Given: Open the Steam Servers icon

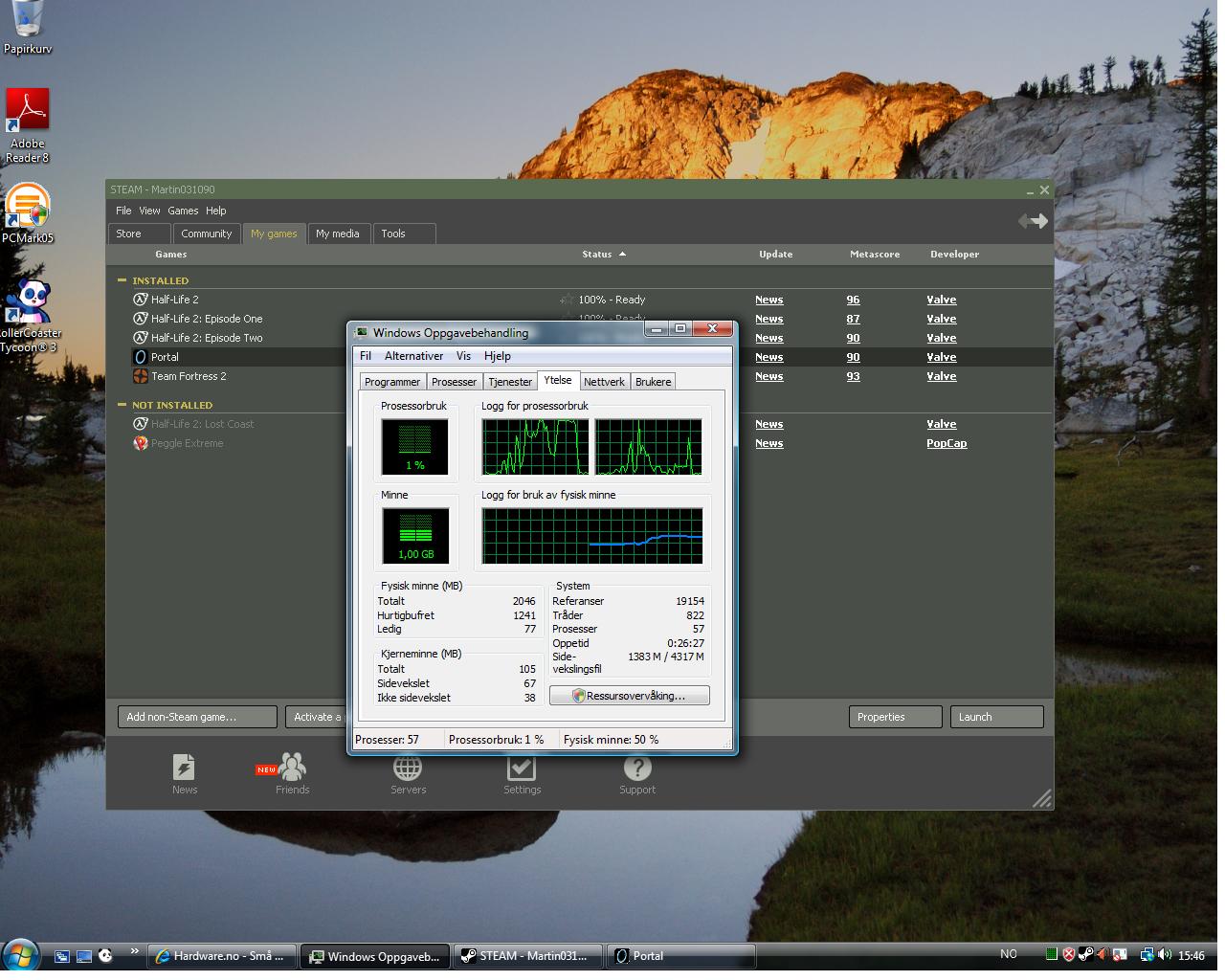Looking at the screenshot, I should [x=408, y=774].
